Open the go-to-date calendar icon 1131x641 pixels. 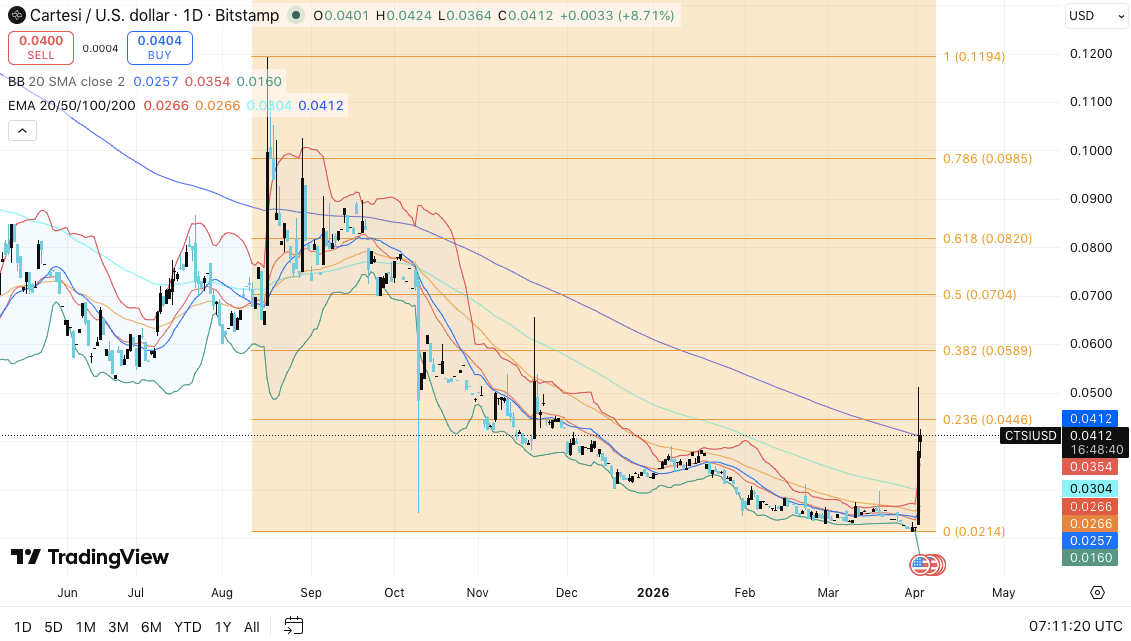coord(294,626)
